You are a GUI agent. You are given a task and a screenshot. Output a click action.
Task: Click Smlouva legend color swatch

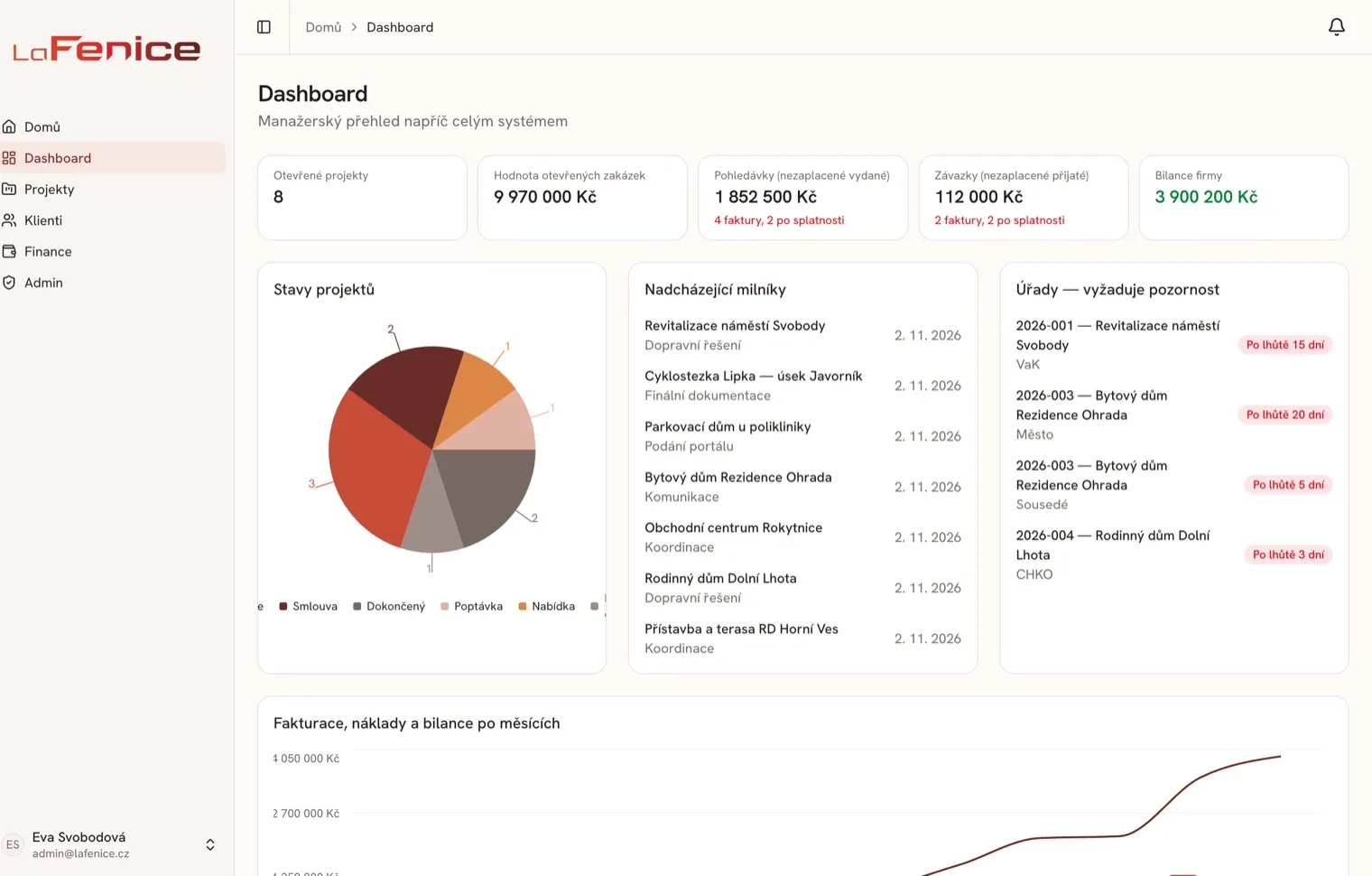(283, 606)
